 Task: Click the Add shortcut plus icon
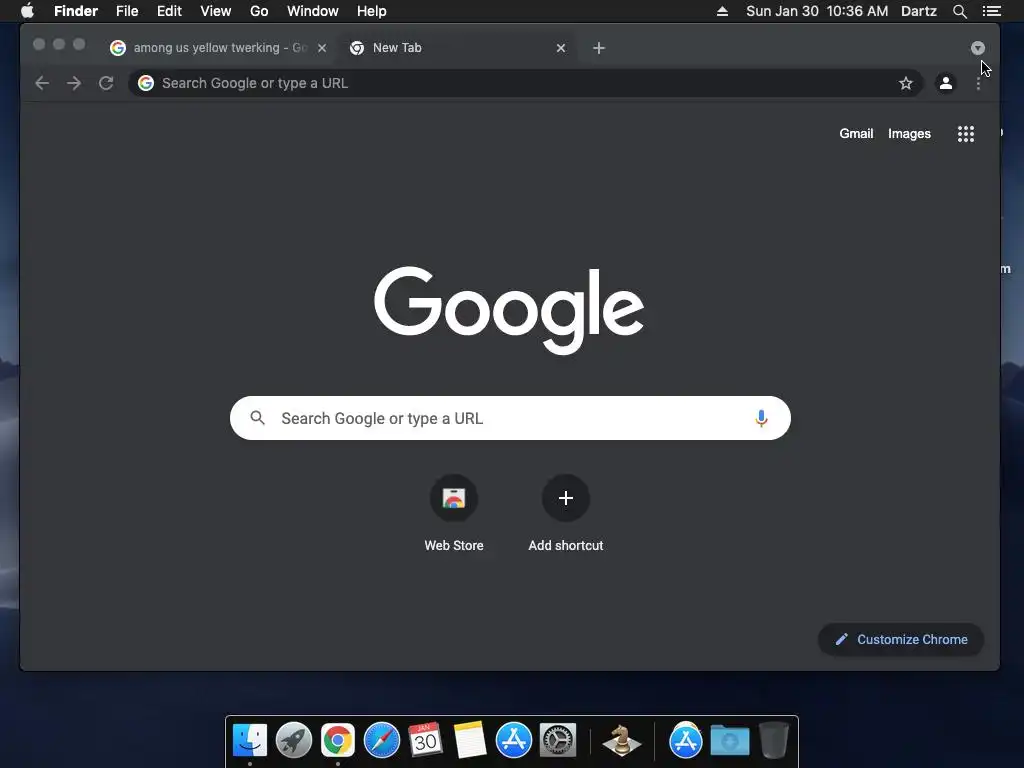click(x=566, y=498)
